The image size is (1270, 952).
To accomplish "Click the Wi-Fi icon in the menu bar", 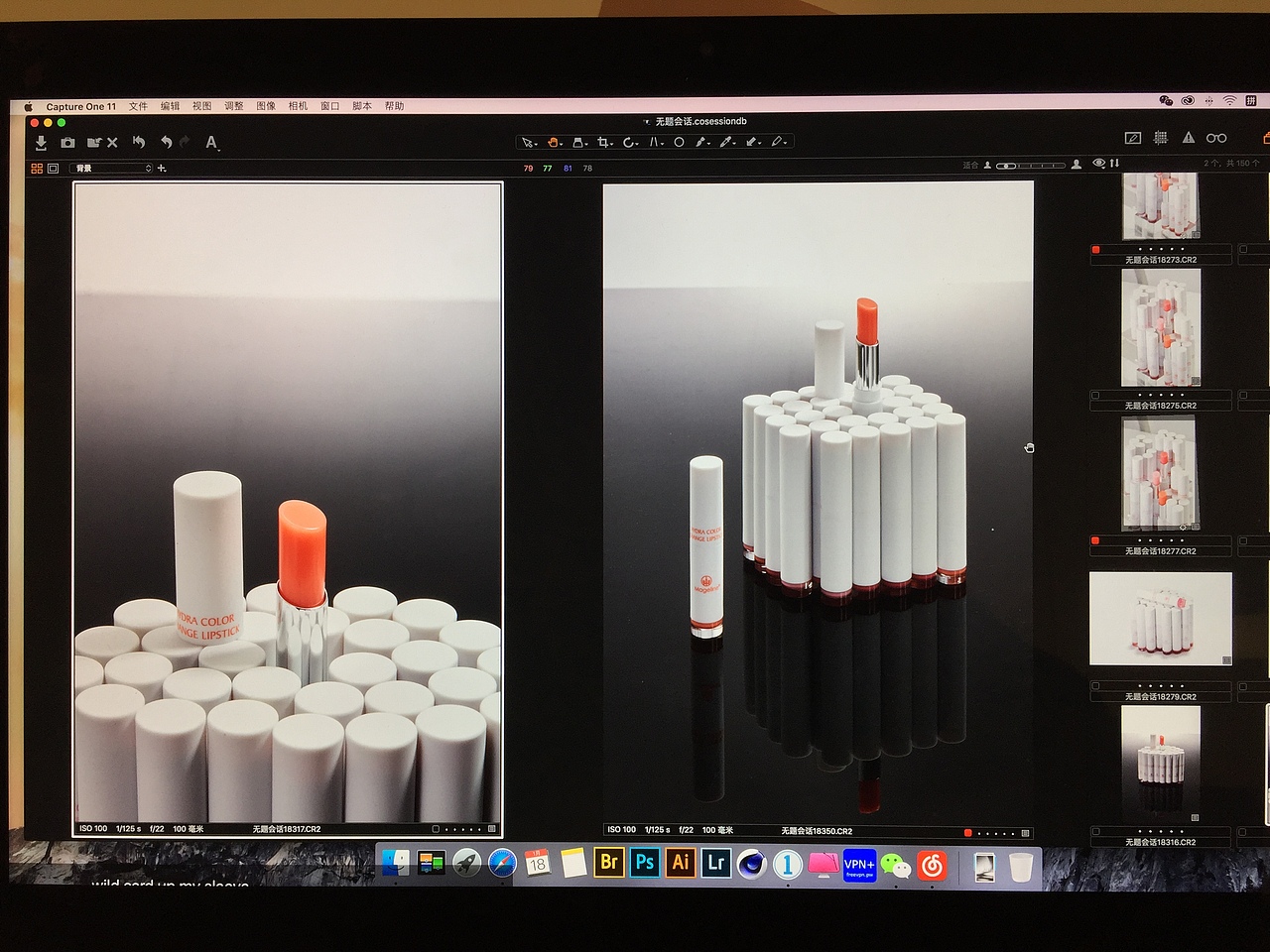I will point(1229,101).
